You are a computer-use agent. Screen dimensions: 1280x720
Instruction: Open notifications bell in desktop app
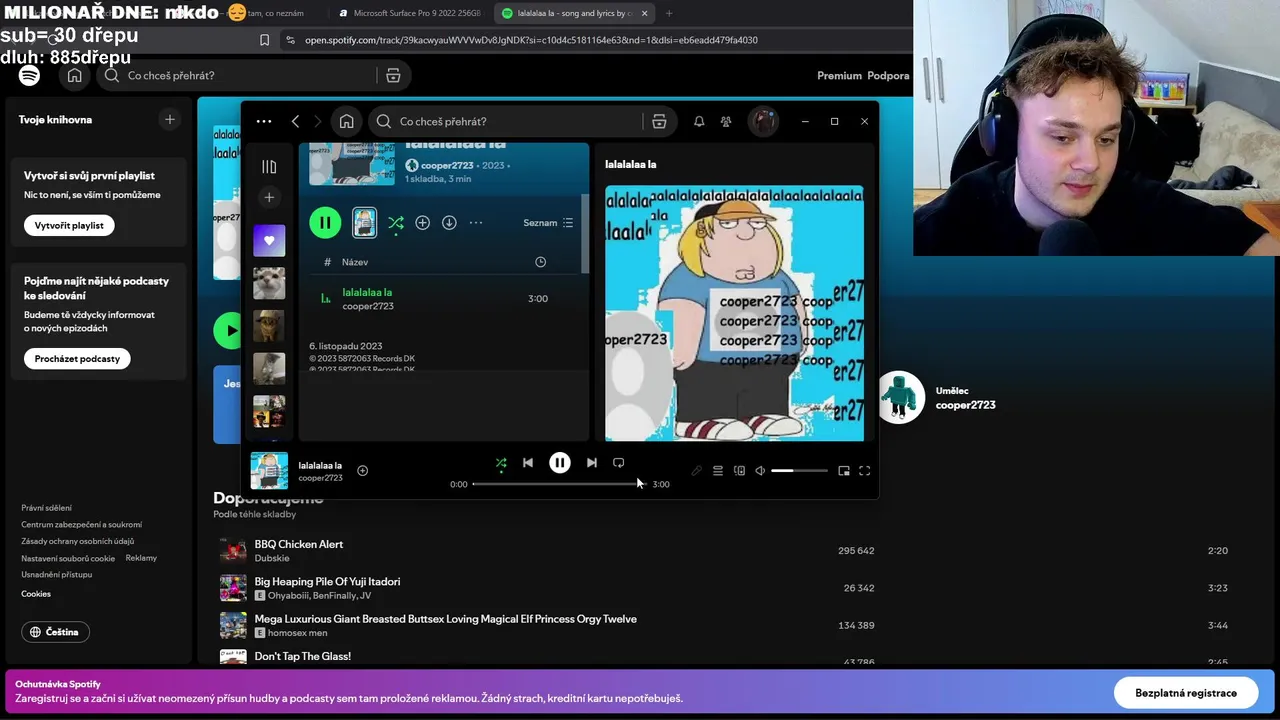click(x=699, y=121)
